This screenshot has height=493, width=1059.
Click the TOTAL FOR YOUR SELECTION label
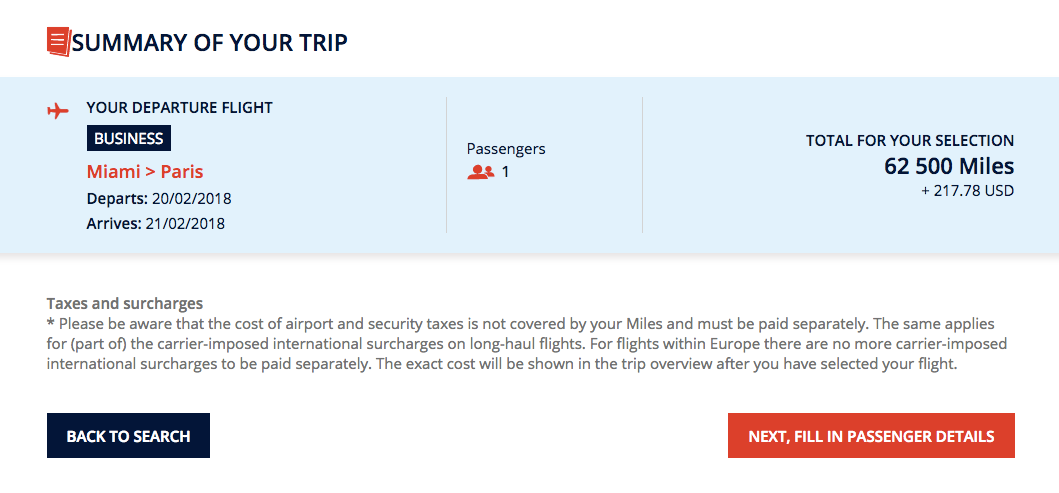pos(910,141)
